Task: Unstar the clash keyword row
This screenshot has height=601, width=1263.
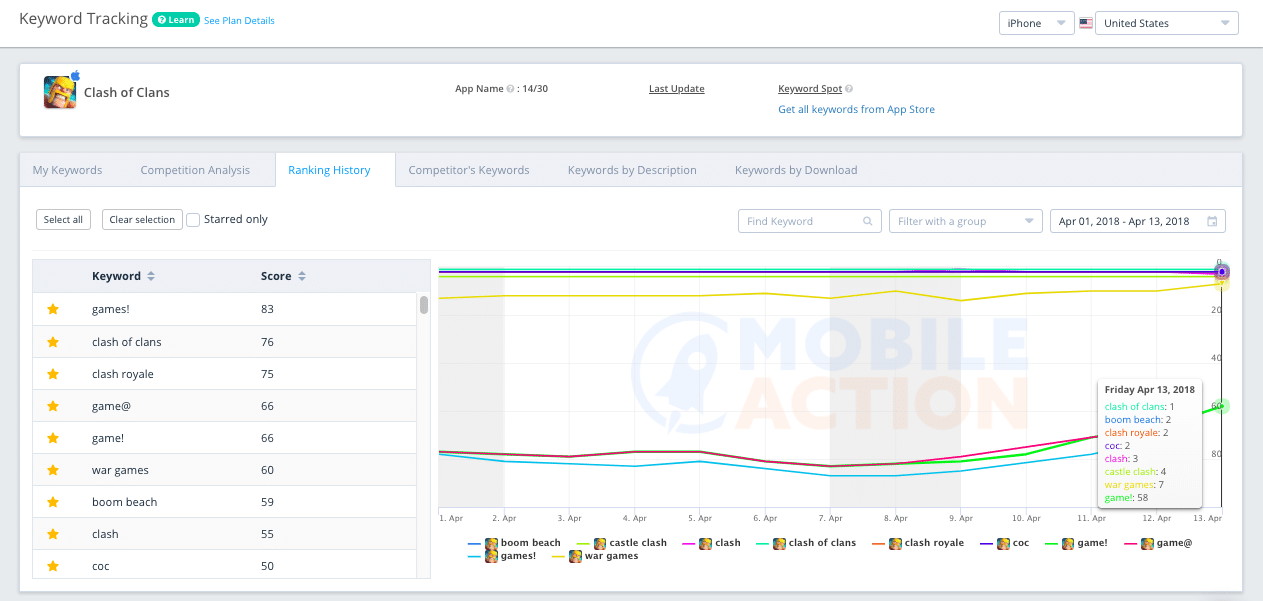Action: [x=53, y=534]
